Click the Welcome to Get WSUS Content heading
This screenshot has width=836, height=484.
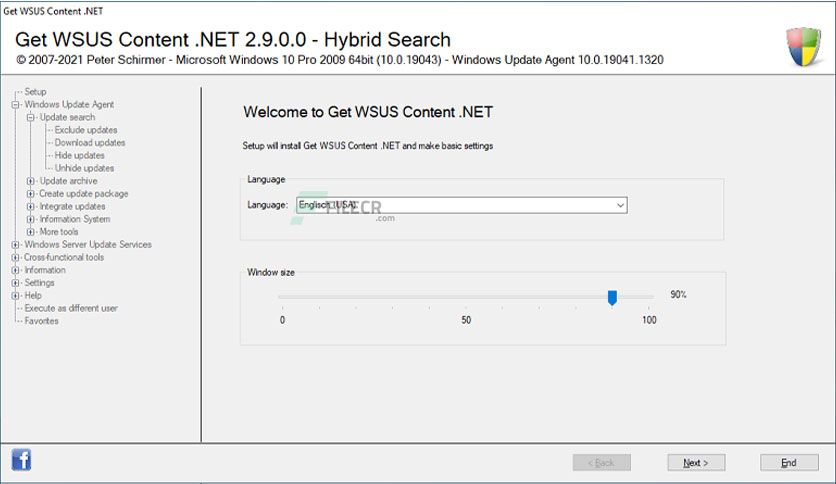click(x=368, y=112)
